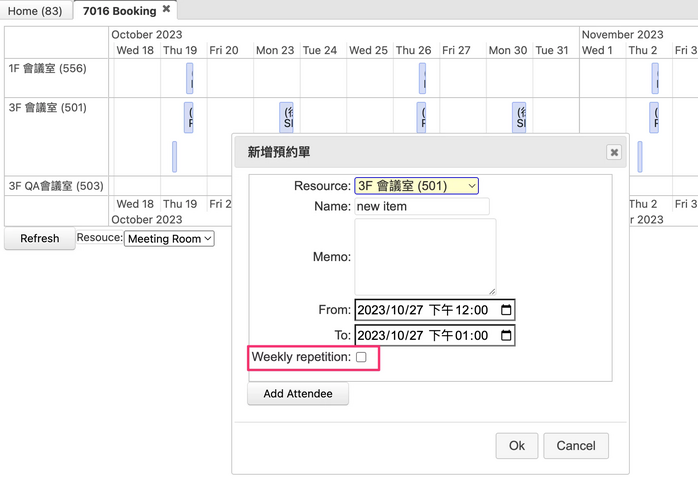Screen dimensions: 698x479
Task: Open calendar picker in From field
Action: (x=506, y=310)
